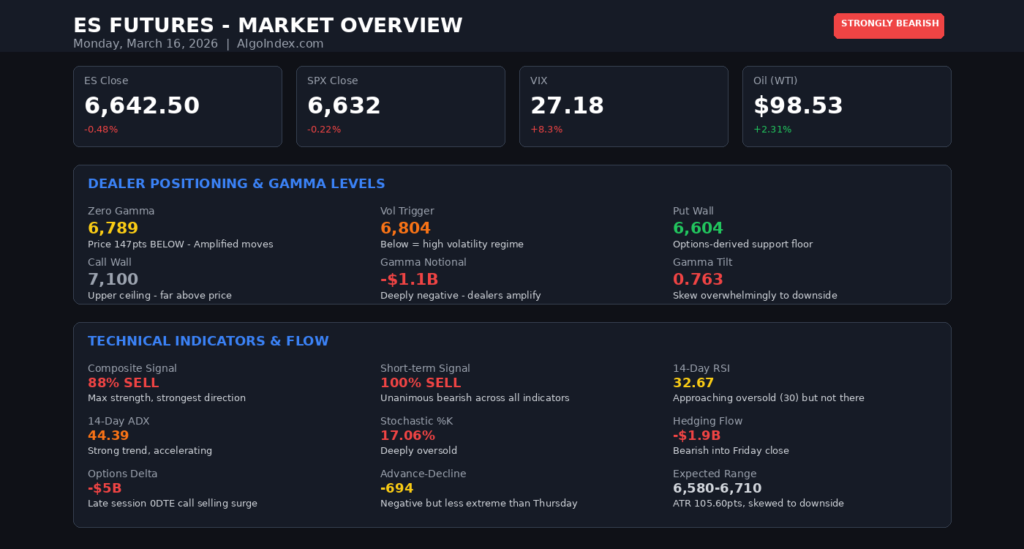Click the -0.22% SPX change
The height and width of the screenshot is (549, 1024).
tap(324, 129)
